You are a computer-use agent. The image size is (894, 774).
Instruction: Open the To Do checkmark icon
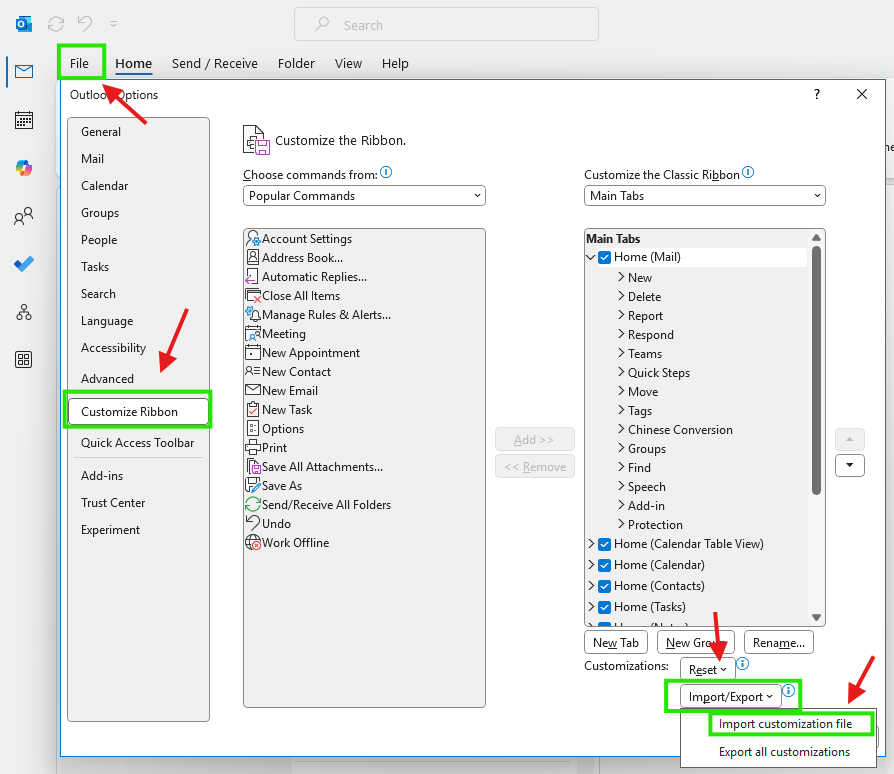click(x=24, y=264)
